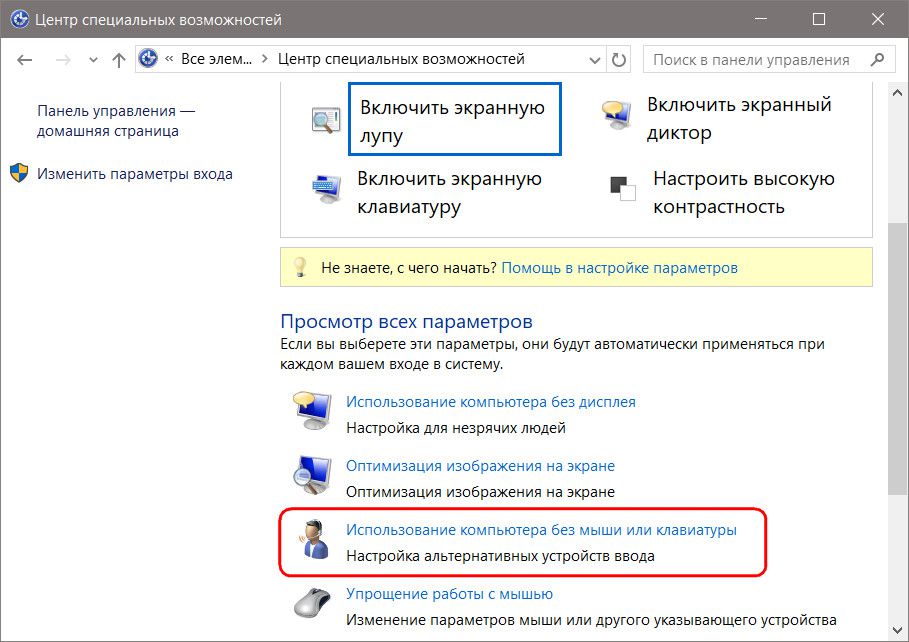The image size is (909, 642).
Task: Click the search magnifier icon
Action: click(878, 59)
